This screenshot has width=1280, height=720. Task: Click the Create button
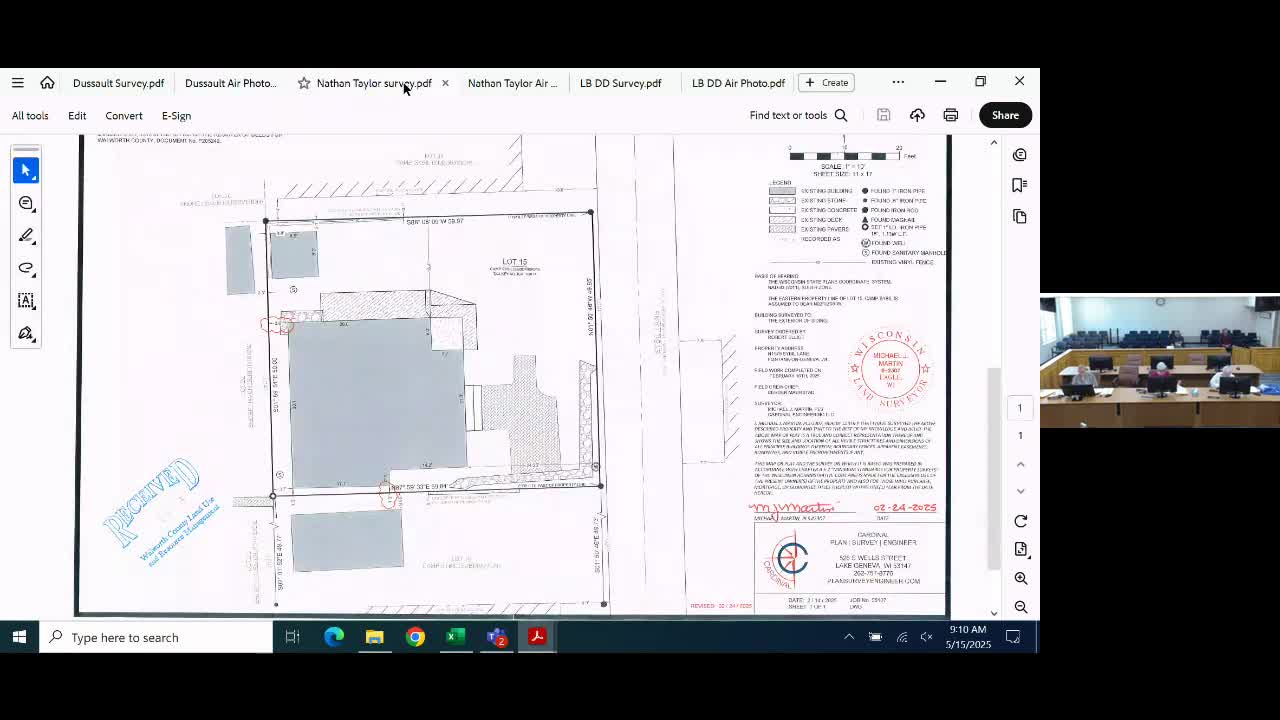pos(826,82)
